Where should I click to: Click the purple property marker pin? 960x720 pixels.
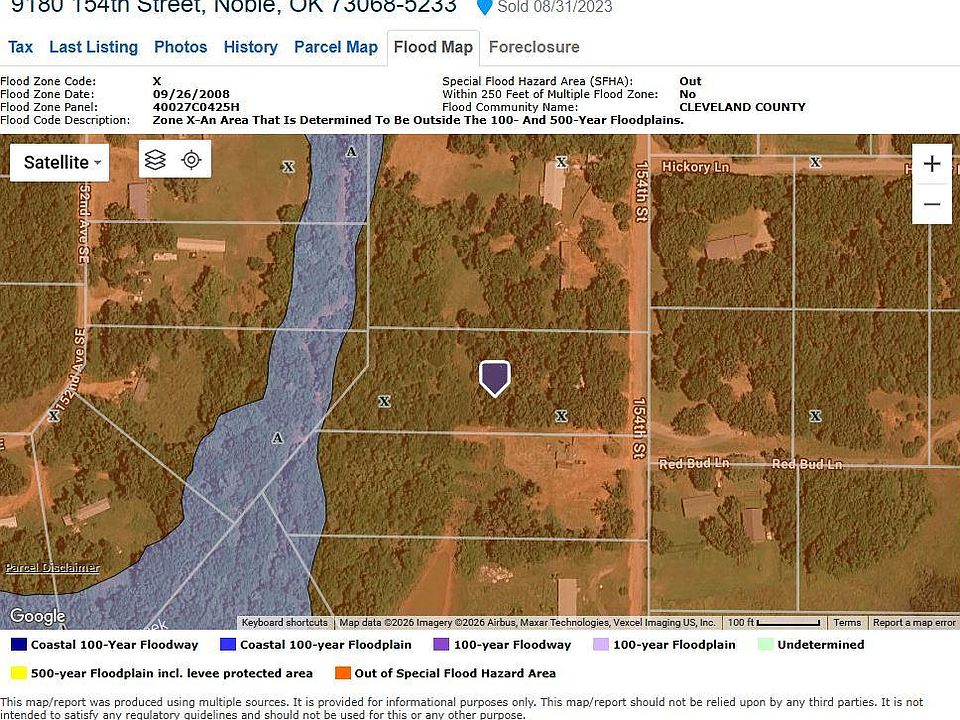pos(495,378)
